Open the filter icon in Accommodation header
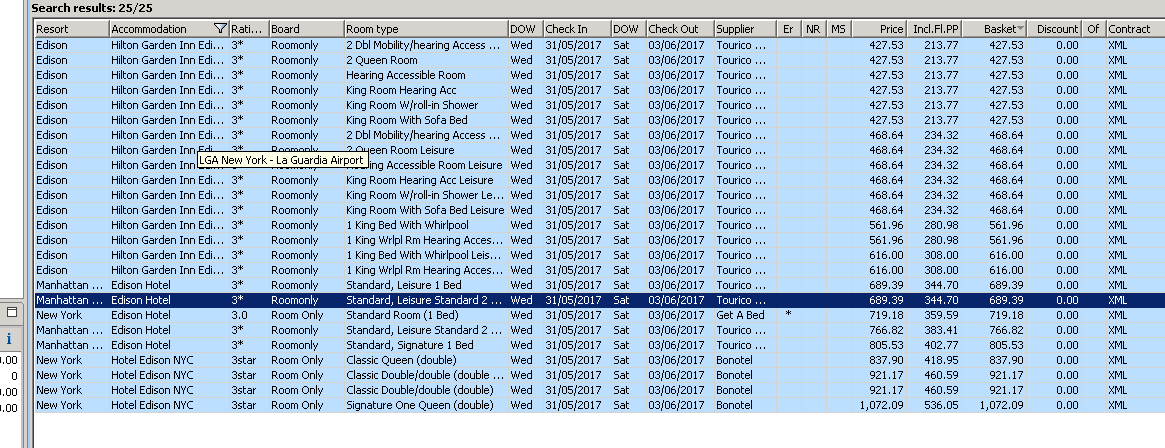The image size is (1165, 448). point(219,29)
